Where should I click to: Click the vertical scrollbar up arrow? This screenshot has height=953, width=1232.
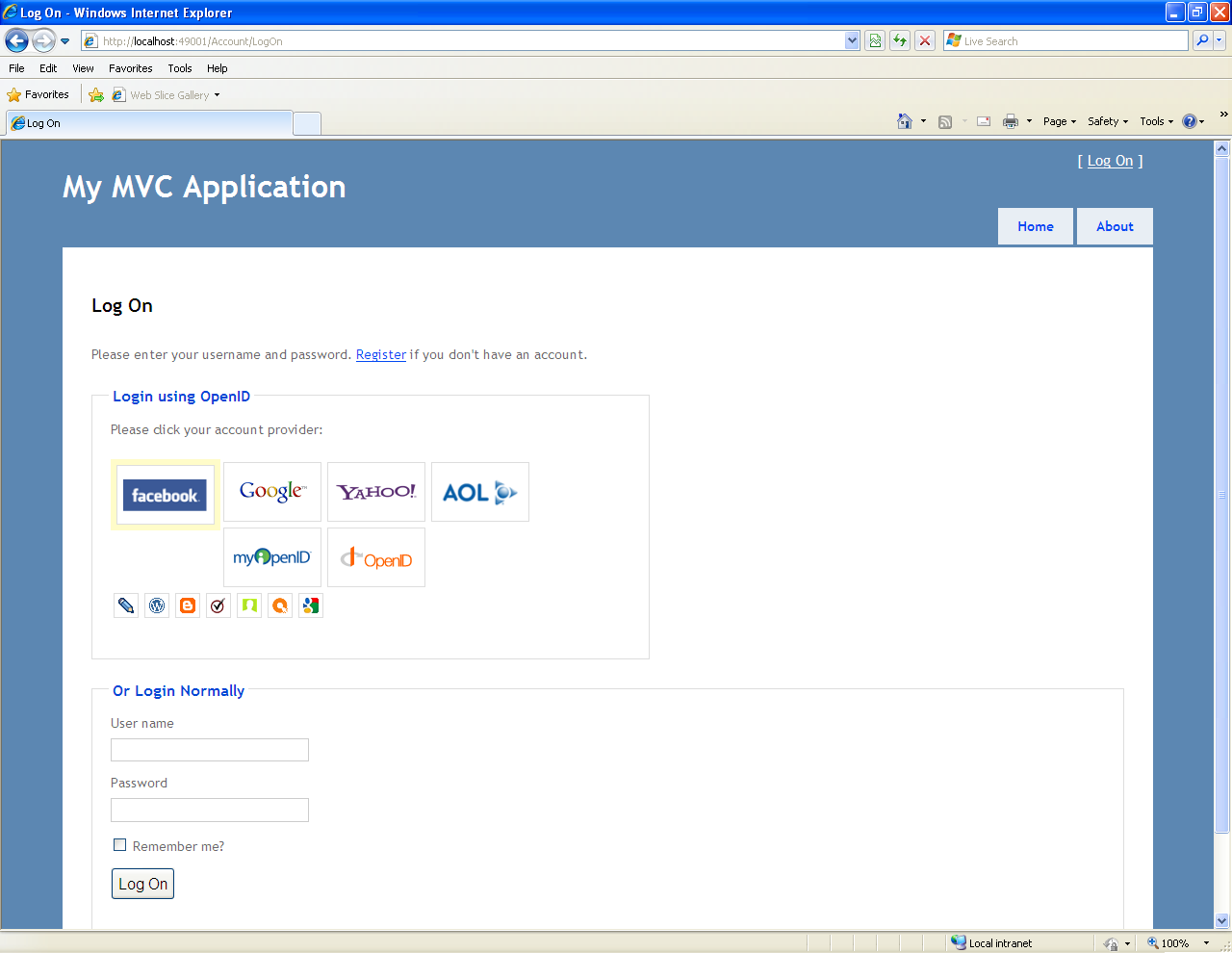1222,148
